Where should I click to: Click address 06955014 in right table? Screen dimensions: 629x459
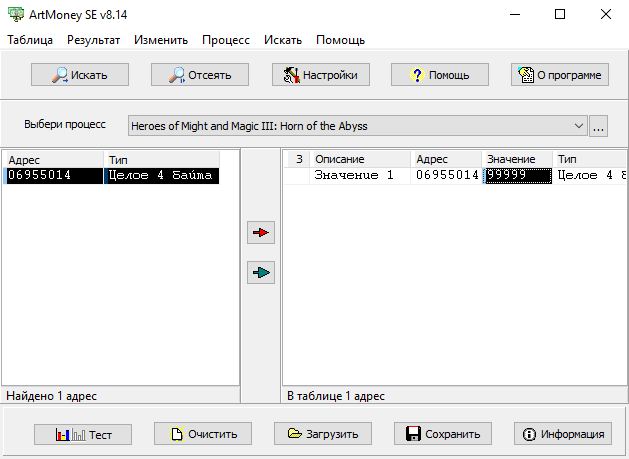[446, 176]
